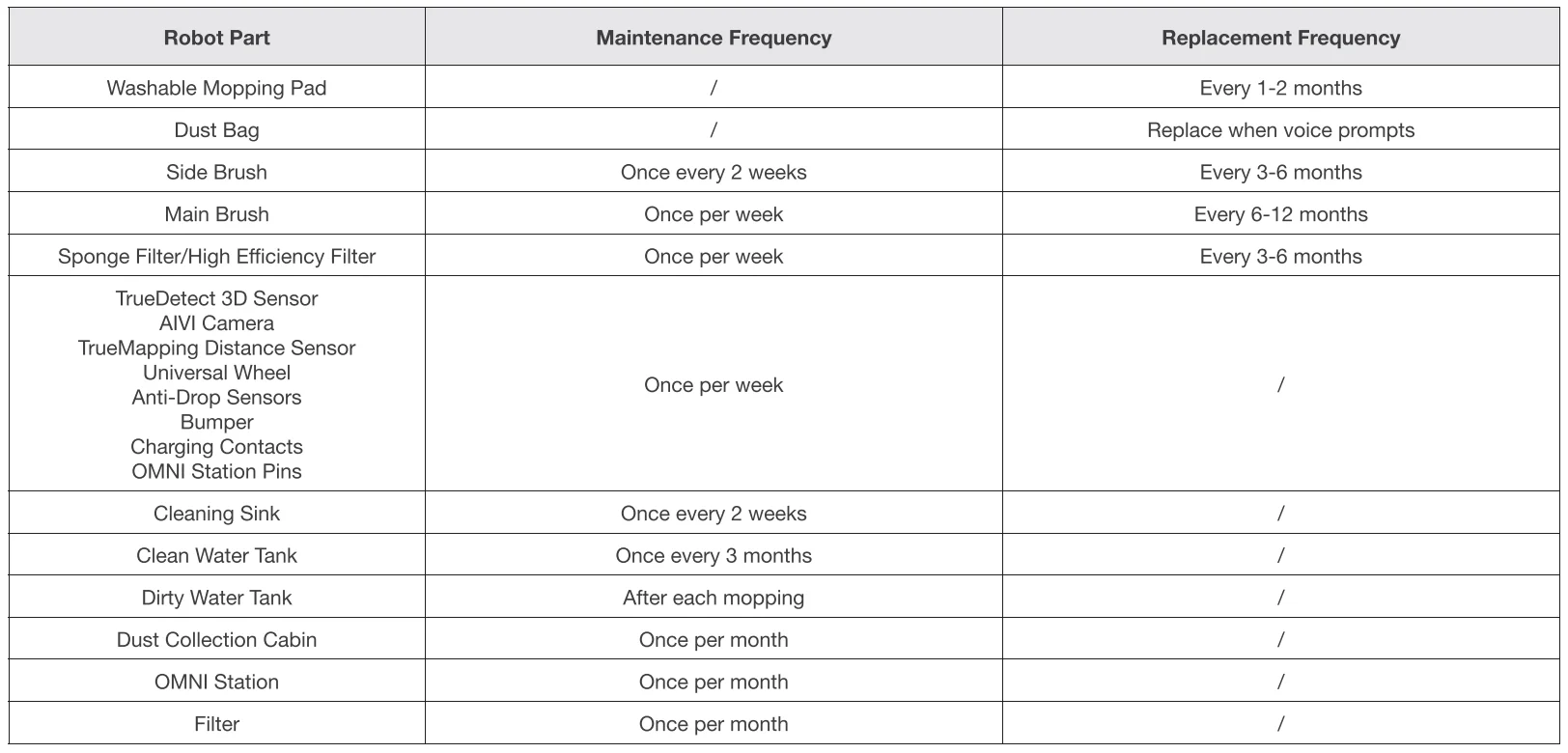This screenshot has height=753, width=1568.
Task: Click "Replace when voice prompts" cell
Action: pos(1280,130)
